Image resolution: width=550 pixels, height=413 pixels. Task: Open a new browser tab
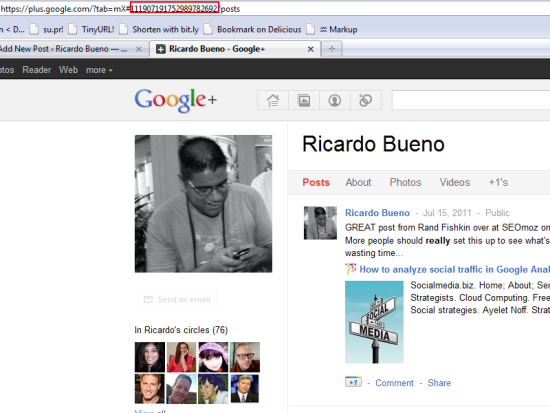coord(332,49)
